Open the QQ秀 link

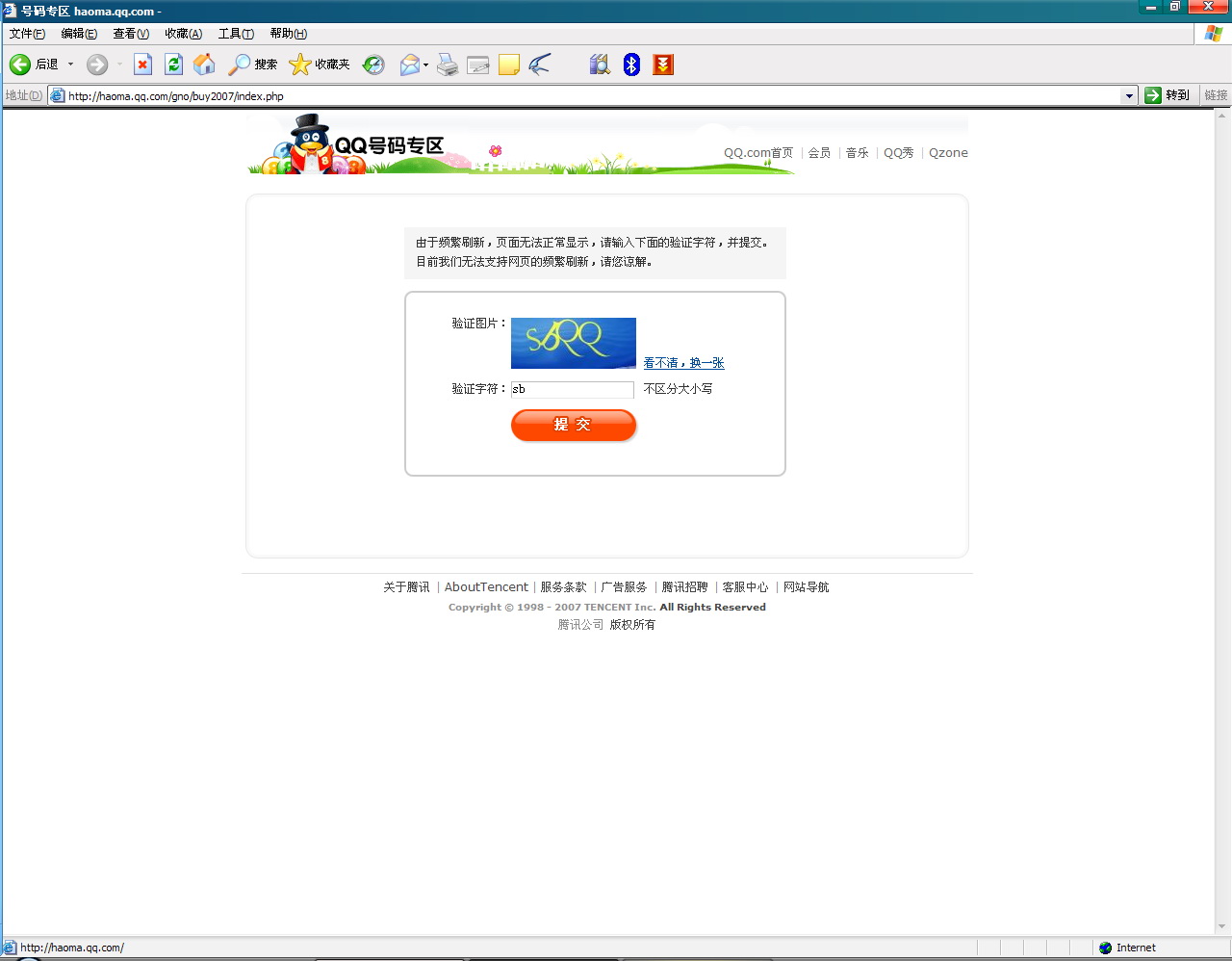click(899, 153)
